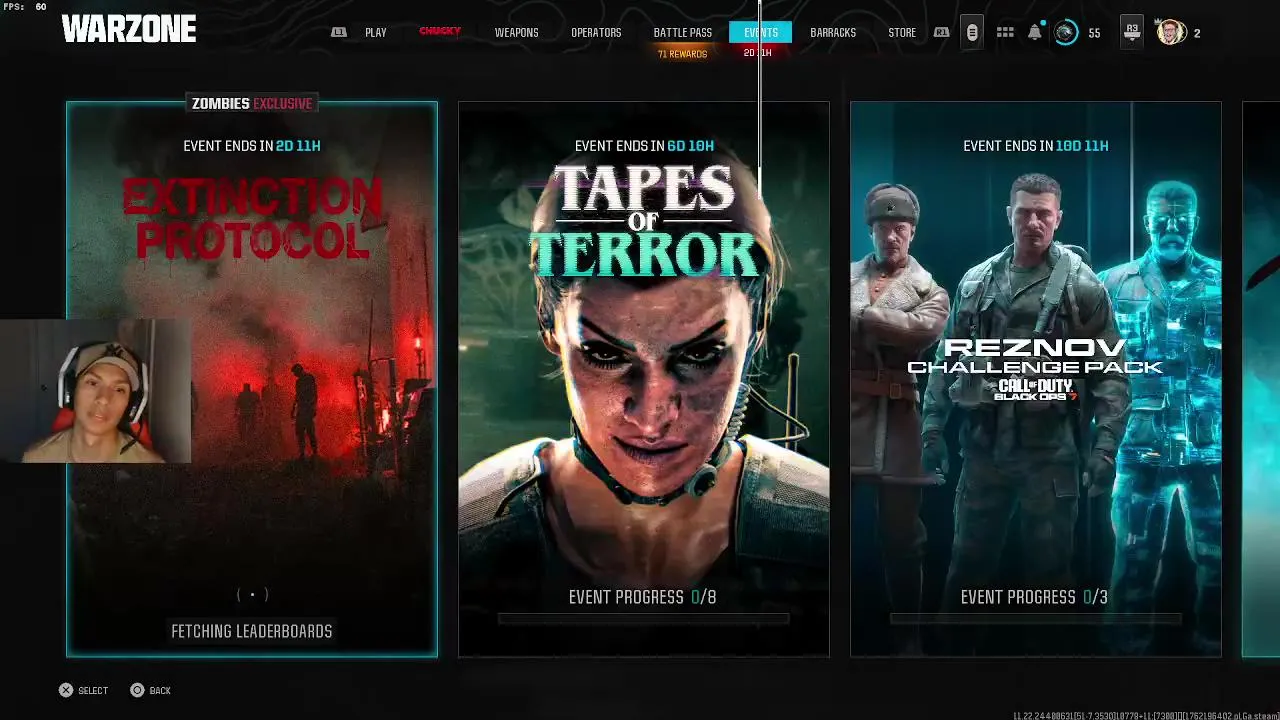Screen dimensions: 1280x720
Task: Open the Reznov Challenge Pack event card
Action: pos(1036,379)
